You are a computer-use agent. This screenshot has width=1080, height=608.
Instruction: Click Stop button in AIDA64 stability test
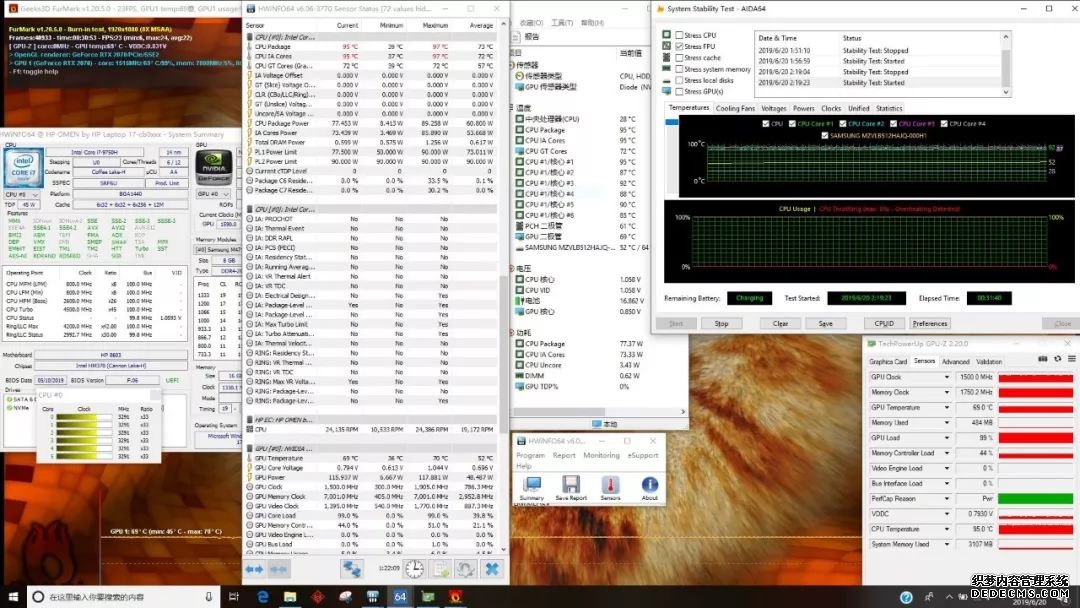coord(721,324)
